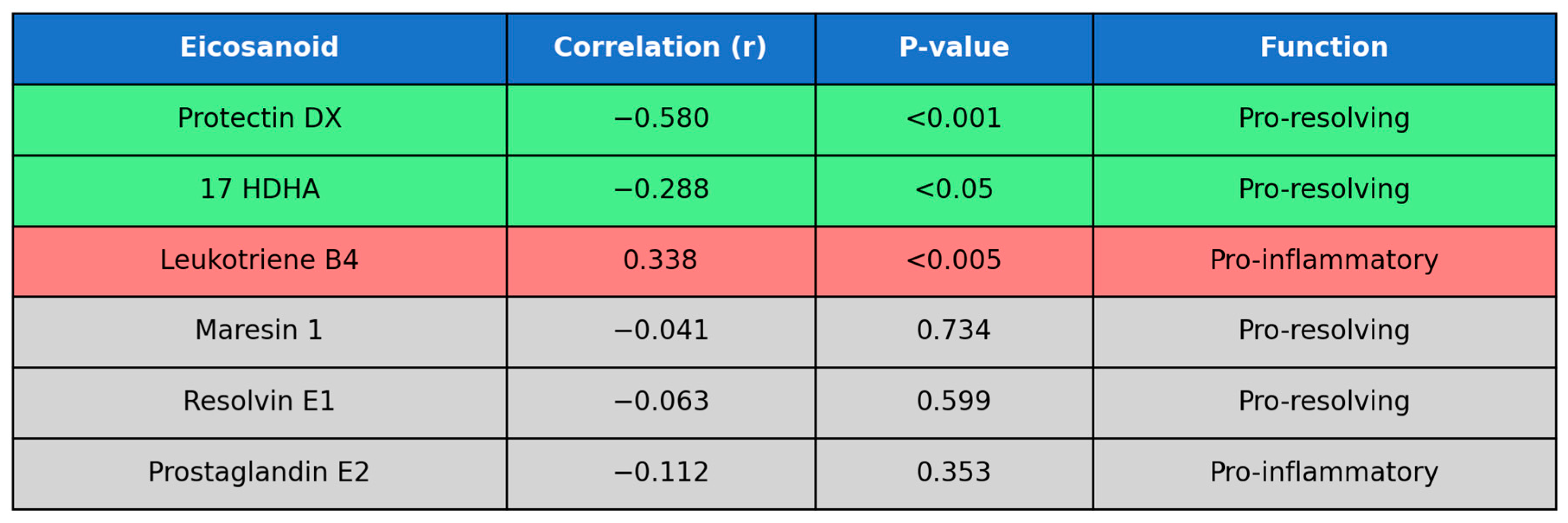Image resolution: width=1568 pixels, height=523 pixels.
Task: Select the 17 HDHA cell
Action: click(259, 189)
